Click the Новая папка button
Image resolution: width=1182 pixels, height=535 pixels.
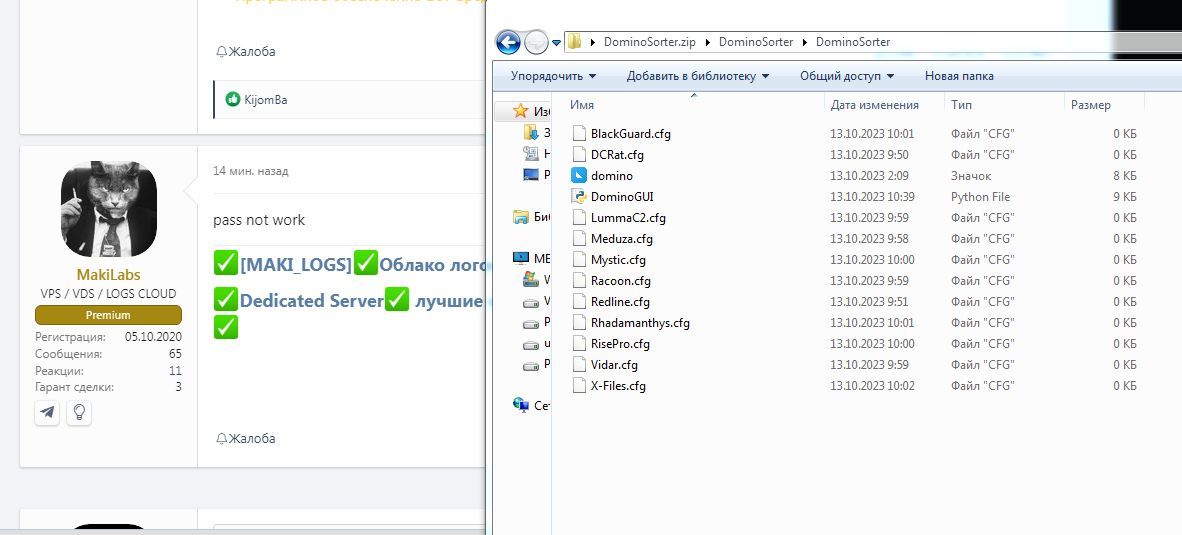tap(959, 76)
